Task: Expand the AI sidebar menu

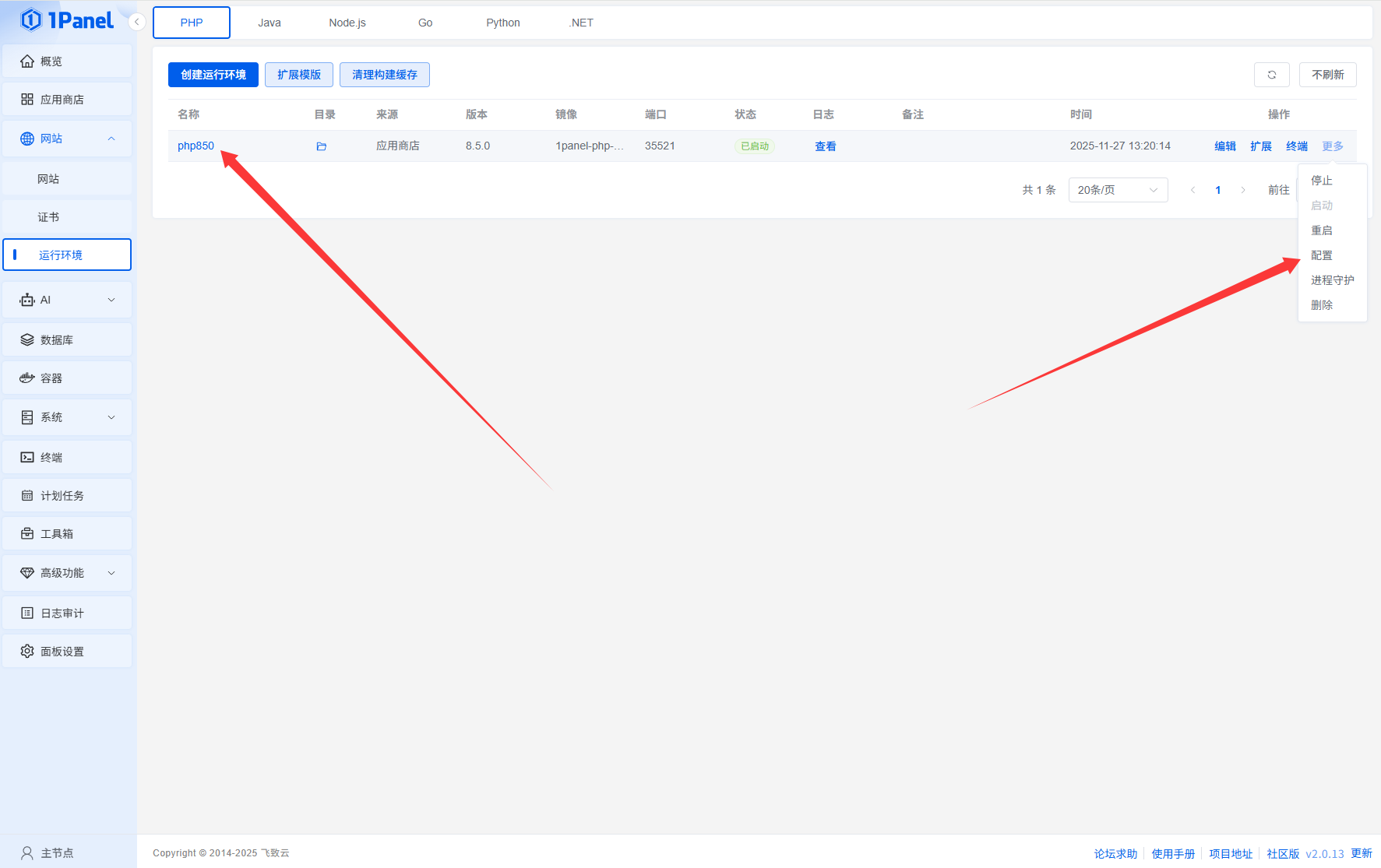Action: pos(67,300)
